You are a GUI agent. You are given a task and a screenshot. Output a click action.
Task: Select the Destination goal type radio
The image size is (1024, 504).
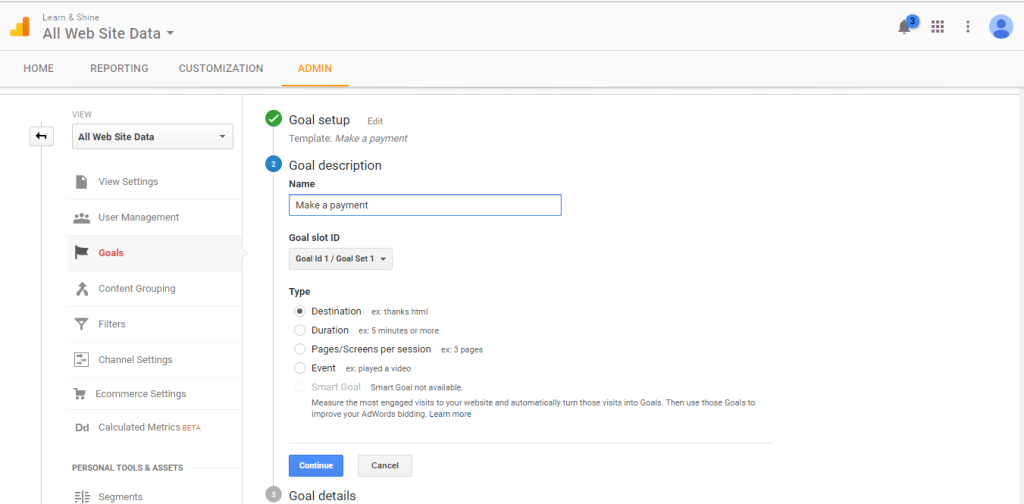click(300, 311)
